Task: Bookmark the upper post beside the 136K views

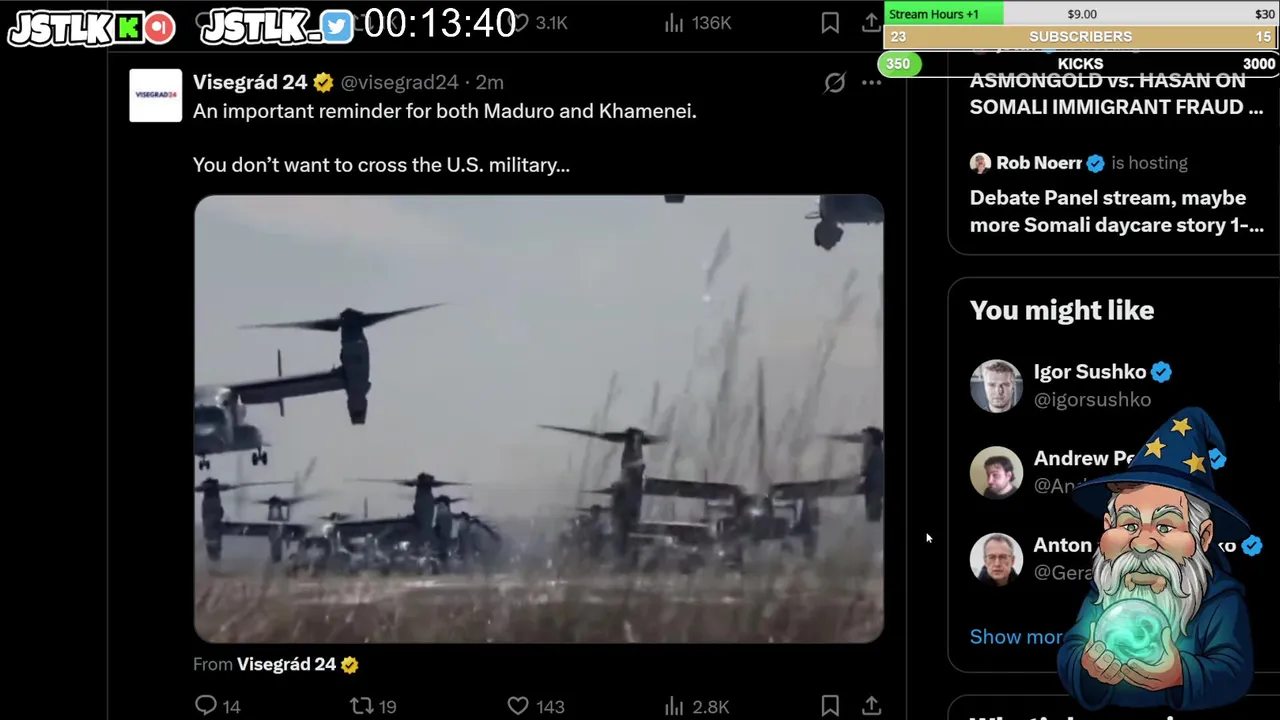Action: (x=830, y=22)
